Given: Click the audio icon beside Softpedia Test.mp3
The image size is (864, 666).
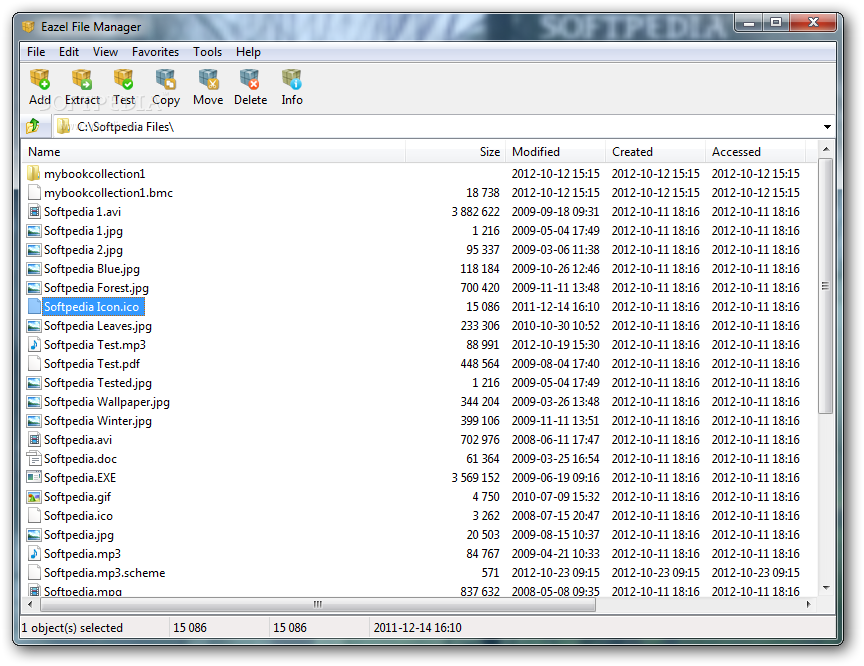Looking at the screenshot, I should [34, 345].
